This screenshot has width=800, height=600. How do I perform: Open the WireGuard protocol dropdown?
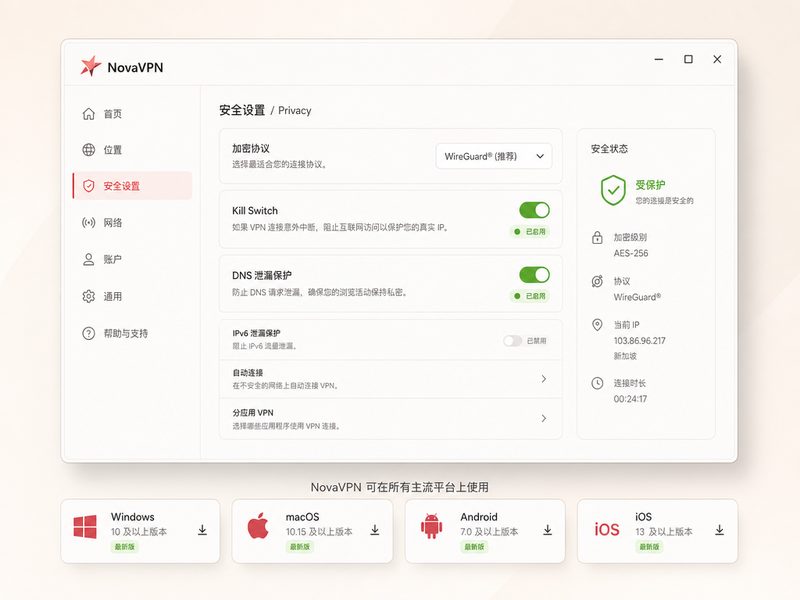tap(493, 156)
